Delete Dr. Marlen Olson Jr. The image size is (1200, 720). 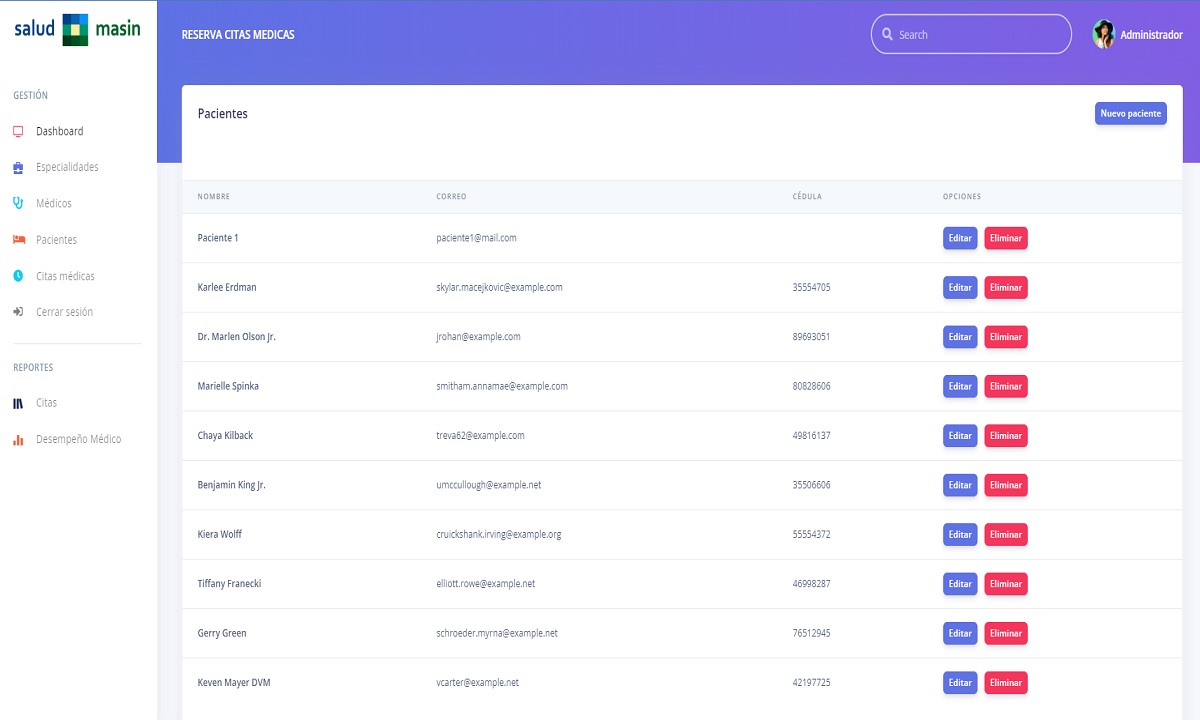(x=1006, y=337)
